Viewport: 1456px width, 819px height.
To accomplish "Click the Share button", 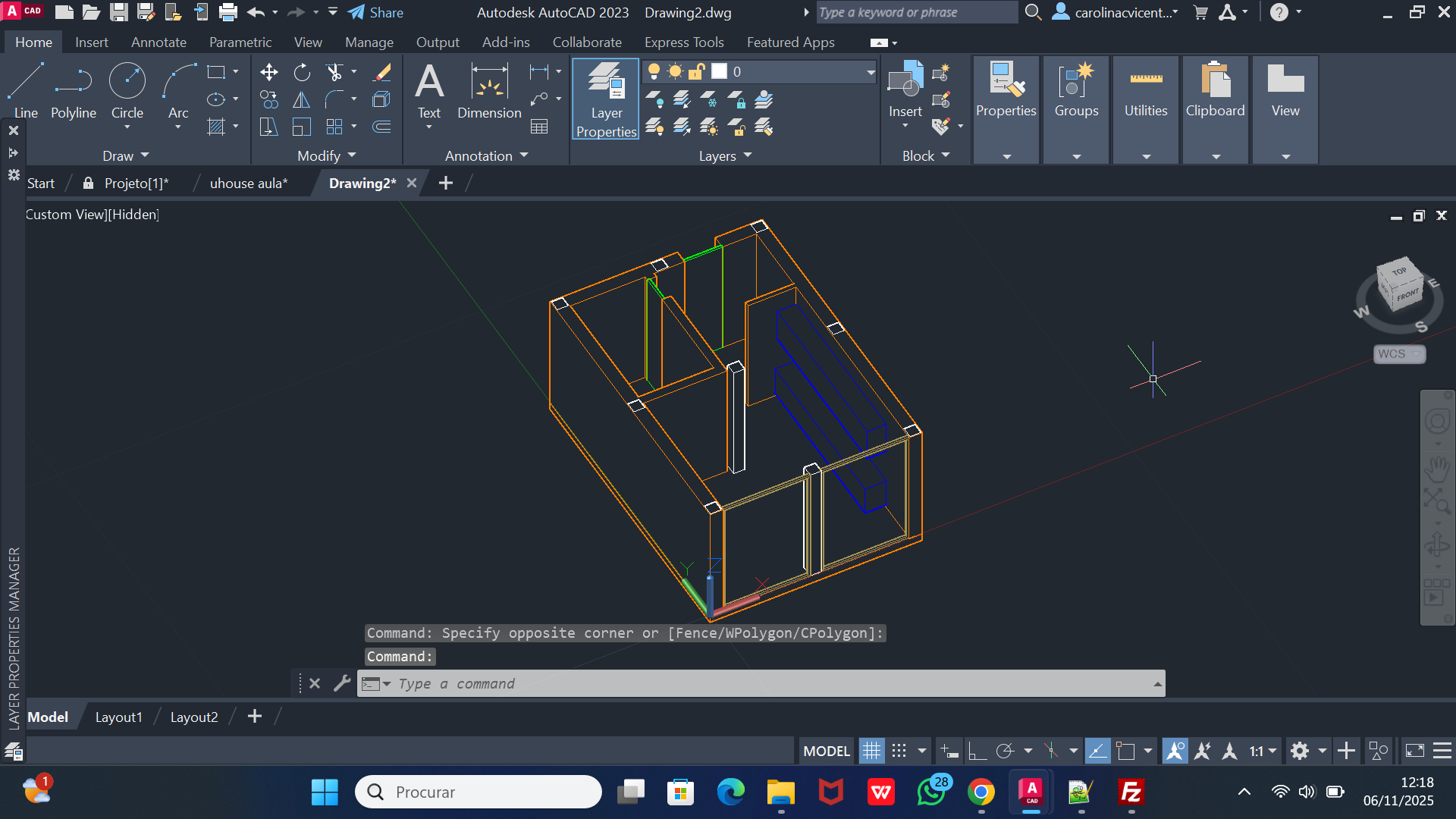I will 376,12.
